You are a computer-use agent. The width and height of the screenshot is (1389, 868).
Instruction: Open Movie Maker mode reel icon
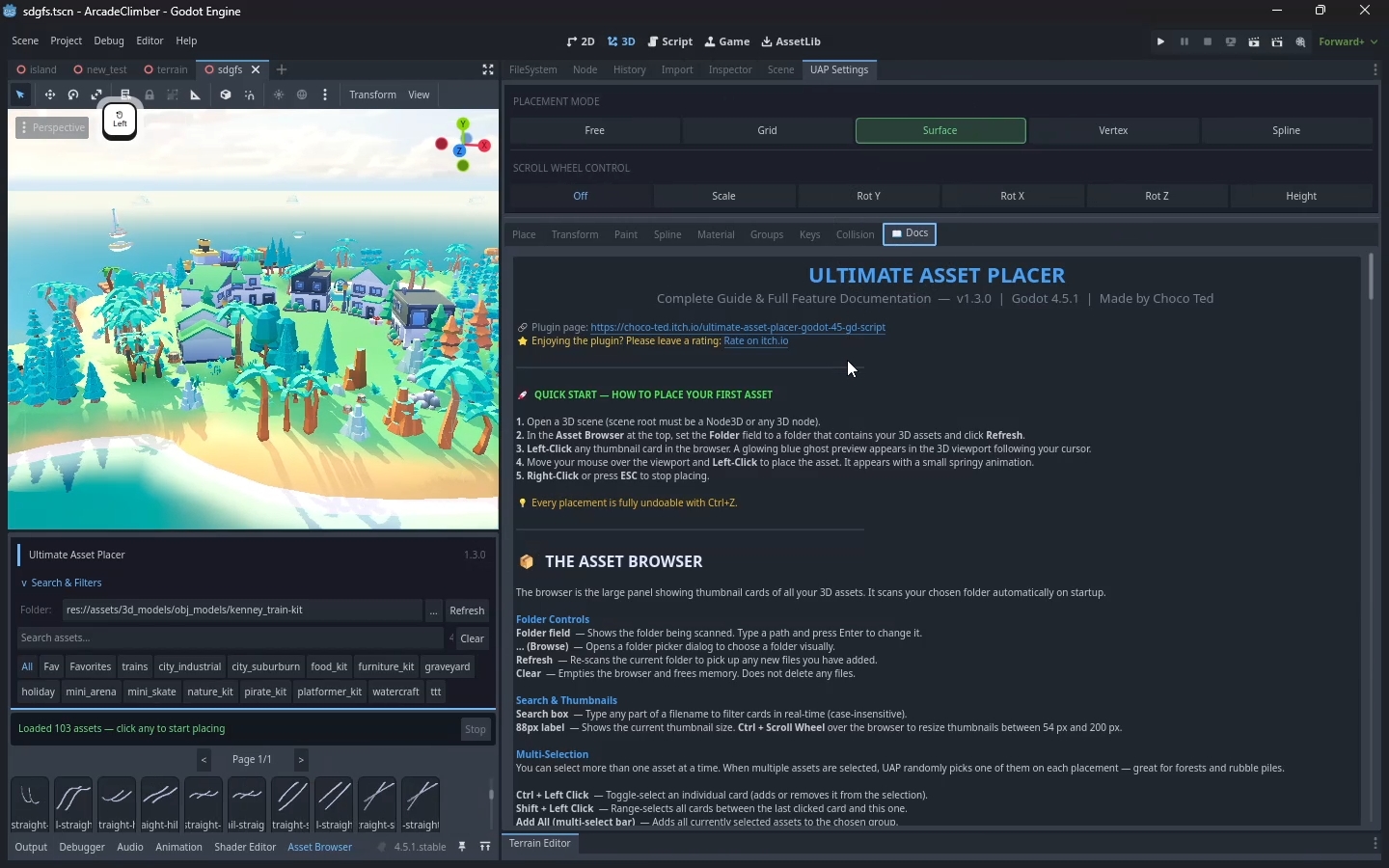pos(1302,42)
